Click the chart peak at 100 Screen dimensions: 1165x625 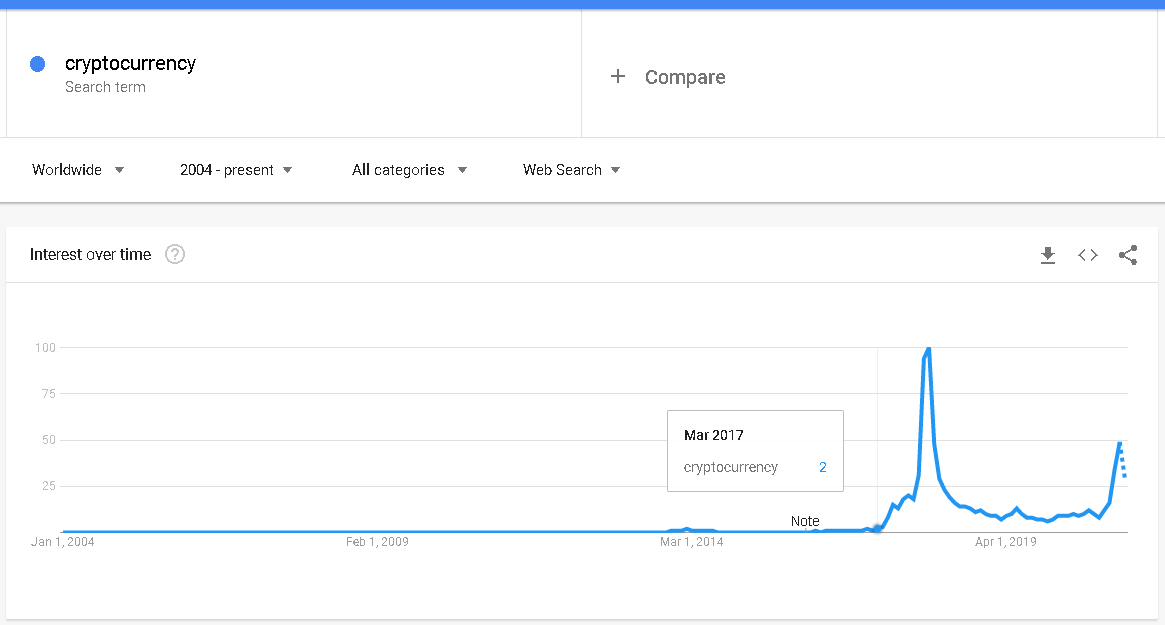[929, 348]
